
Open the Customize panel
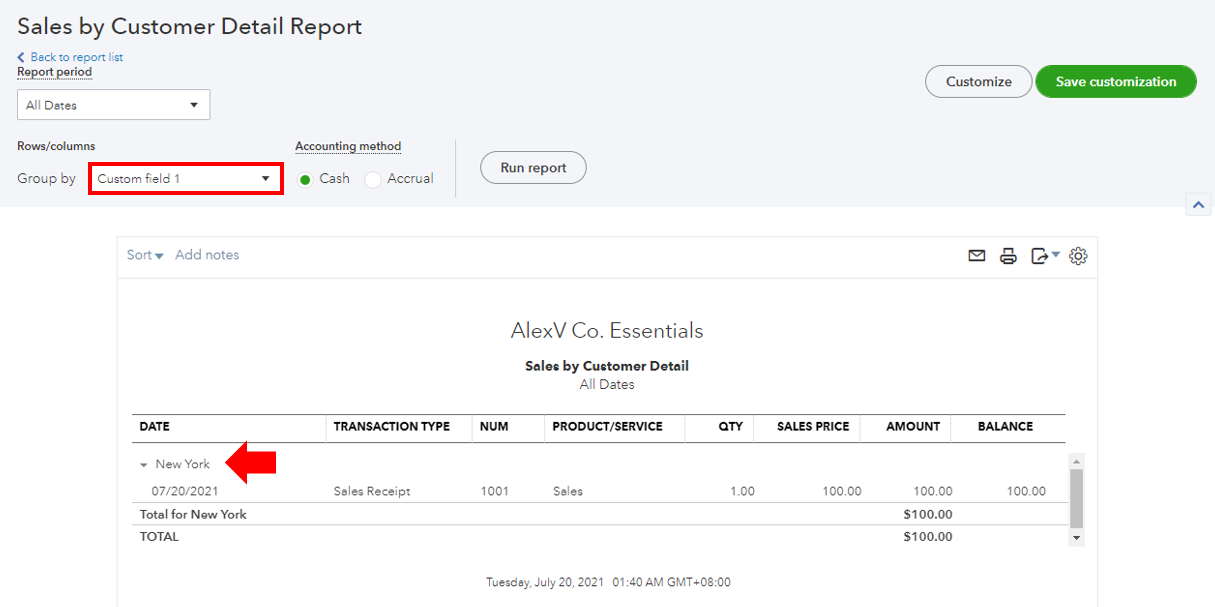tap(978, 81)
